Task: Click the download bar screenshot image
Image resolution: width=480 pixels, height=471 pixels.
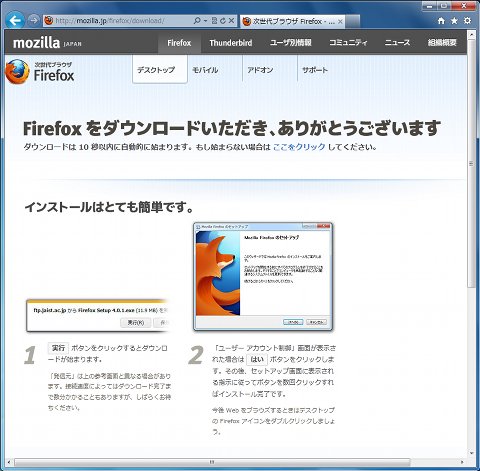Action: coord(98,315)
